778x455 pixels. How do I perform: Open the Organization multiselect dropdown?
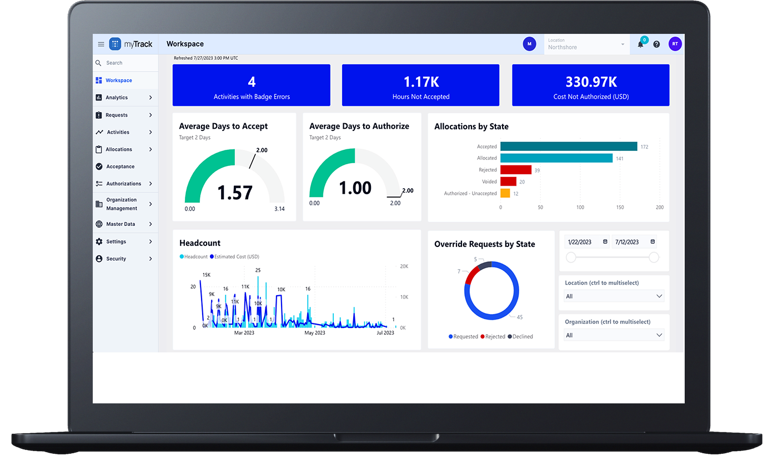click(613, 335)
